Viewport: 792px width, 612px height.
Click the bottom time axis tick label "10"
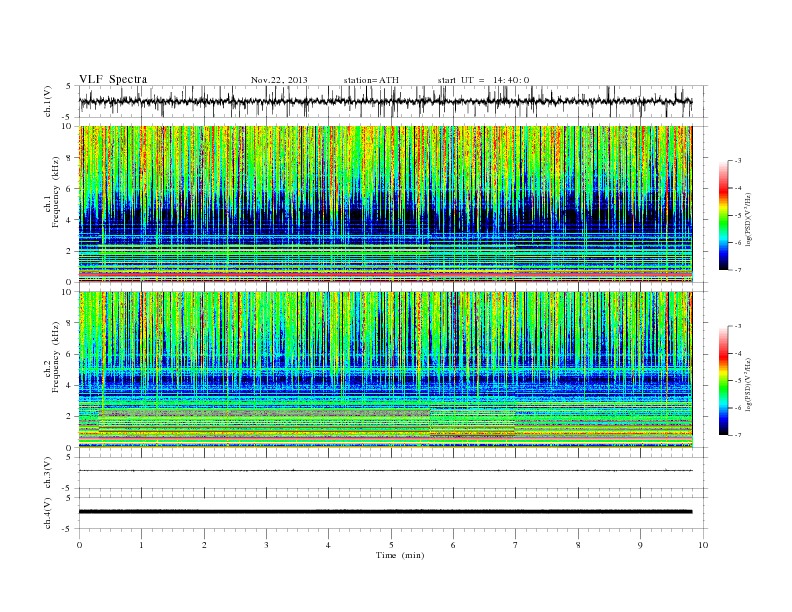pyautogui.click(x=703, y=545)
